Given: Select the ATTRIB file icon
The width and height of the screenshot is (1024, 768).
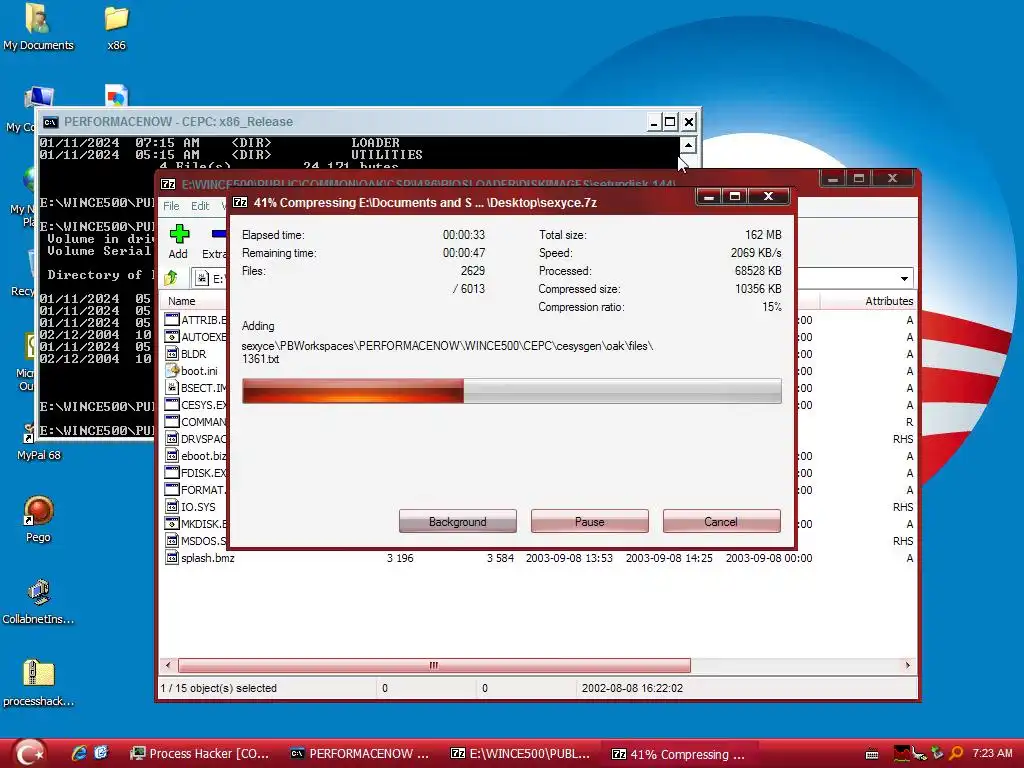Looking at the screenshot, I should (x=172, y=320).
